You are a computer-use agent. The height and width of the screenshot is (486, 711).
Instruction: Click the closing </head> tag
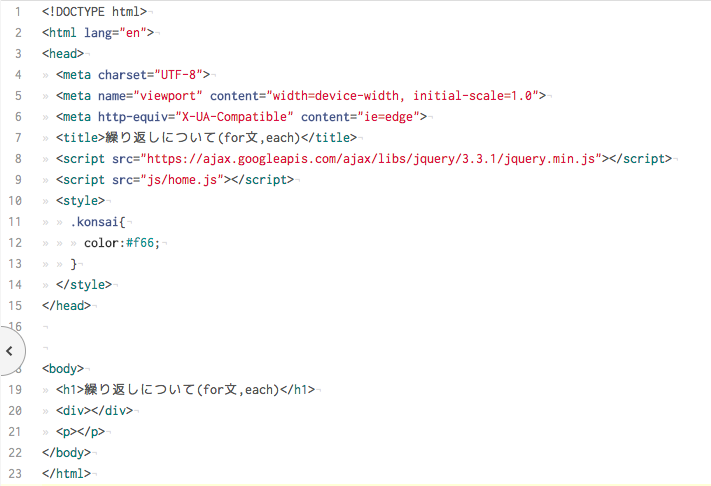66,306
